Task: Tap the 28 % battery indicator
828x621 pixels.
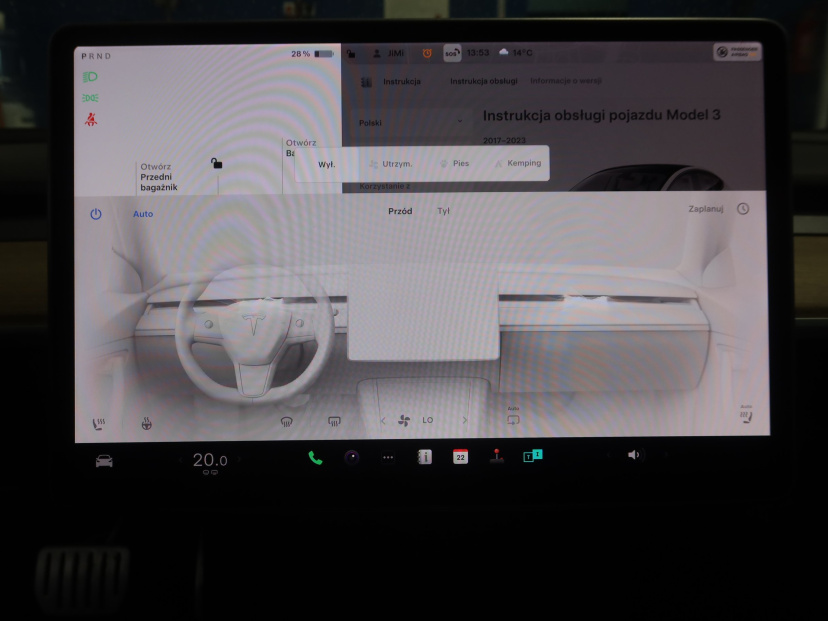Action: pyautogui.click(x=312, y=54)
